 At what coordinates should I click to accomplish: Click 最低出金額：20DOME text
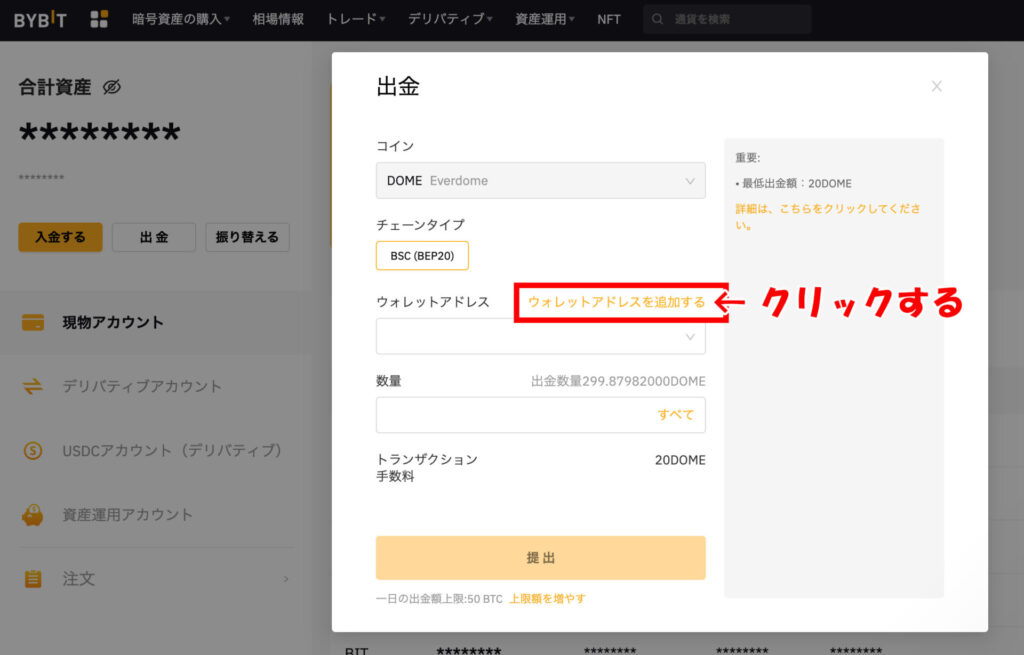(x=796, y=184)
